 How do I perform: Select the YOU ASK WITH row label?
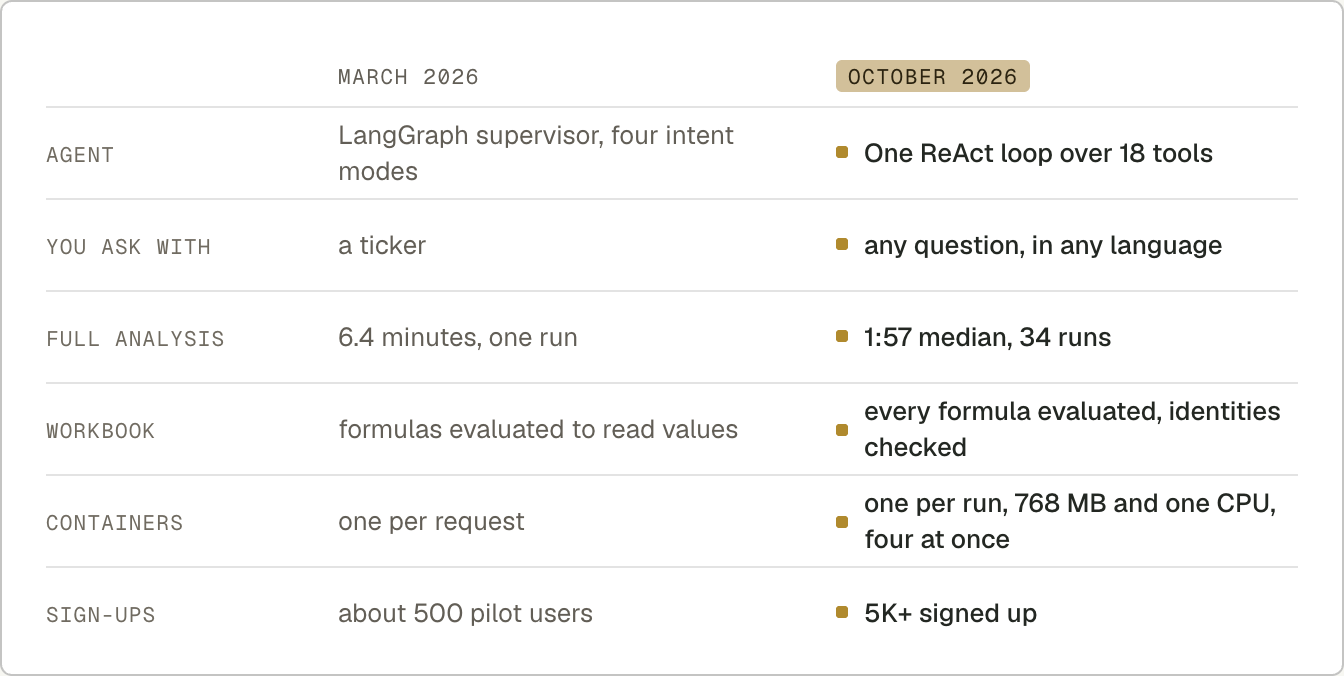click(128, 247)
